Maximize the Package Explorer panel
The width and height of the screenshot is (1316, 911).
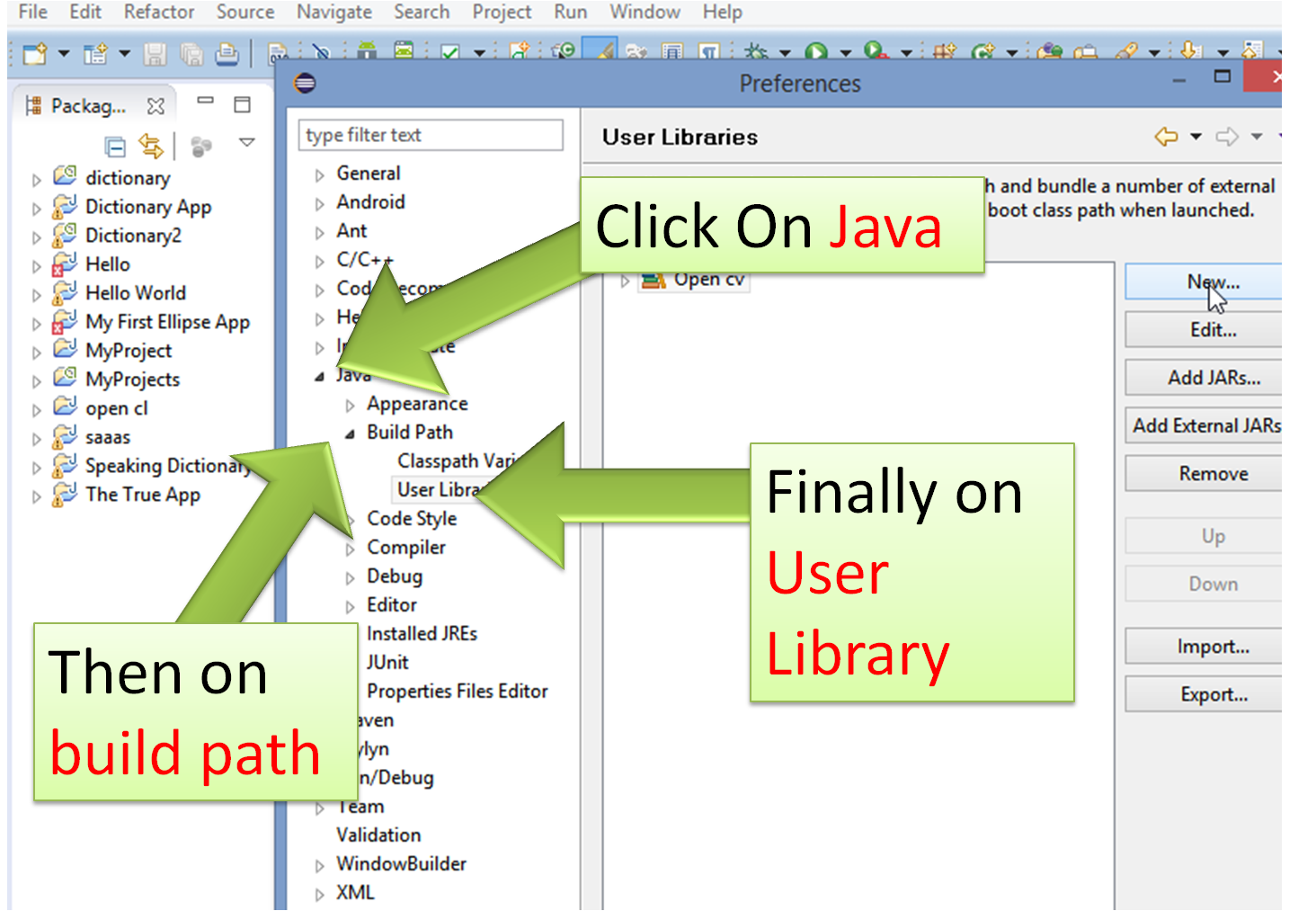(x=243, y=104)
